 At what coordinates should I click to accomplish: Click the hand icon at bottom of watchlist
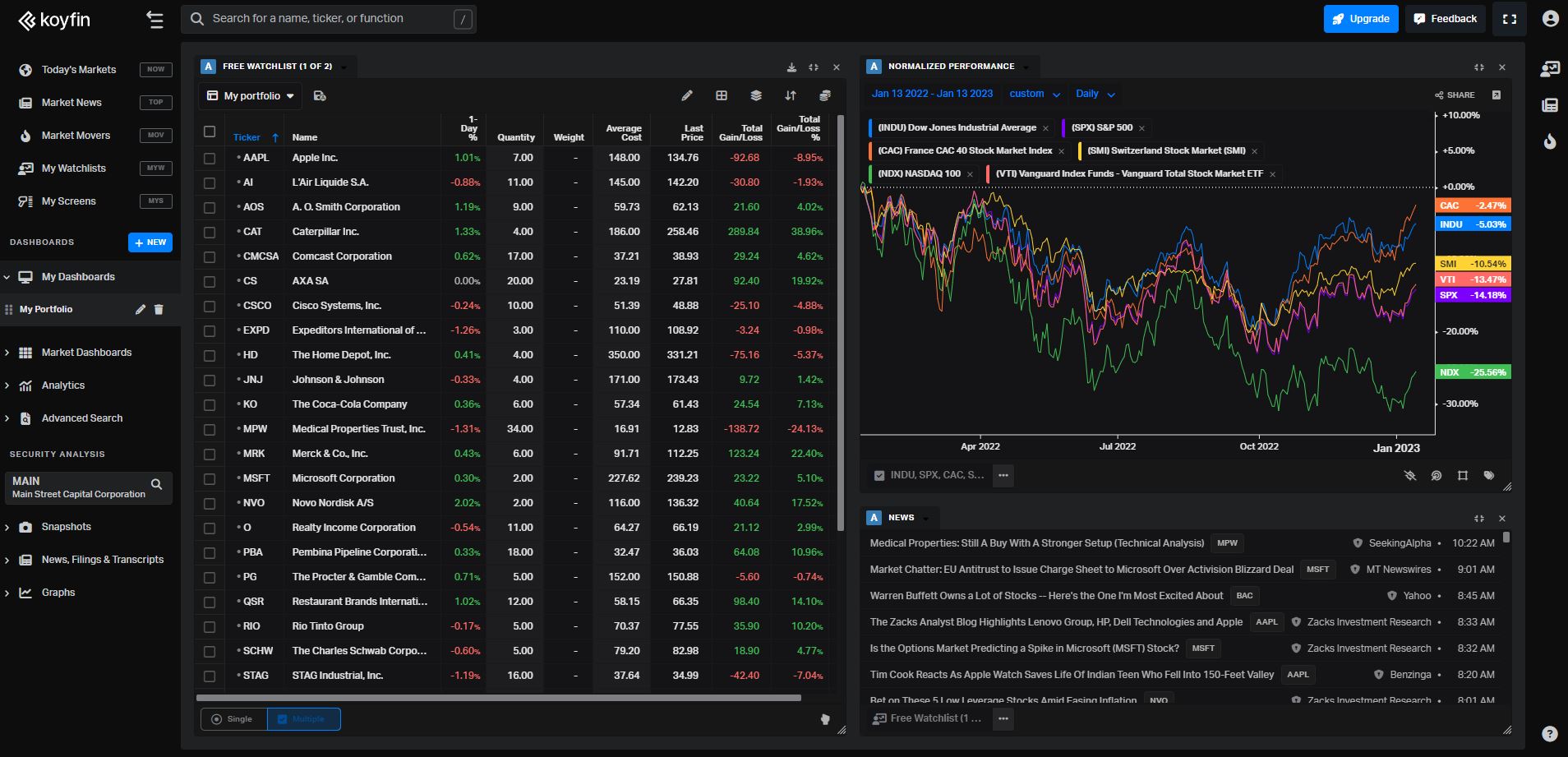pyautogui.click(x=825, y=719)
